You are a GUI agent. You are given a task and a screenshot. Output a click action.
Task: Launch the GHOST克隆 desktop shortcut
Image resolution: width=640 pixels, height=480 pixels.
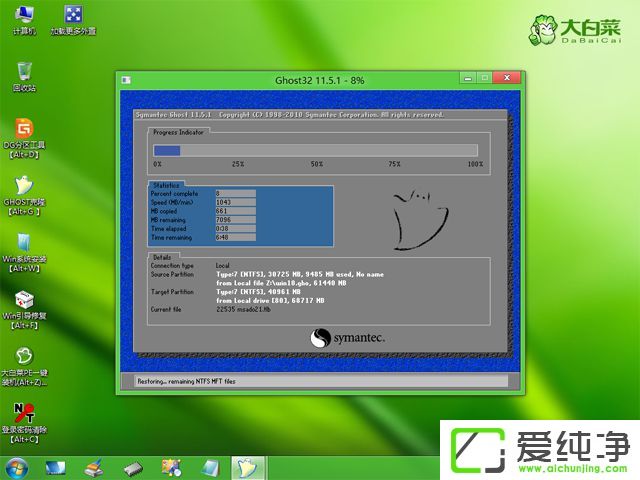point(24,188)
